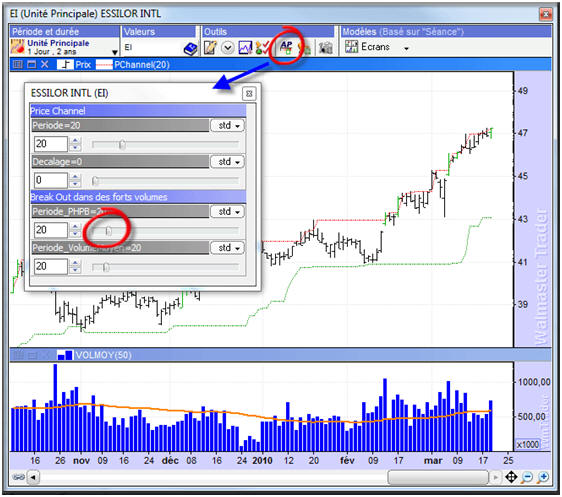
Task: Click the Modèles (Basé sur "Séance") header
Action: point(446,32)
